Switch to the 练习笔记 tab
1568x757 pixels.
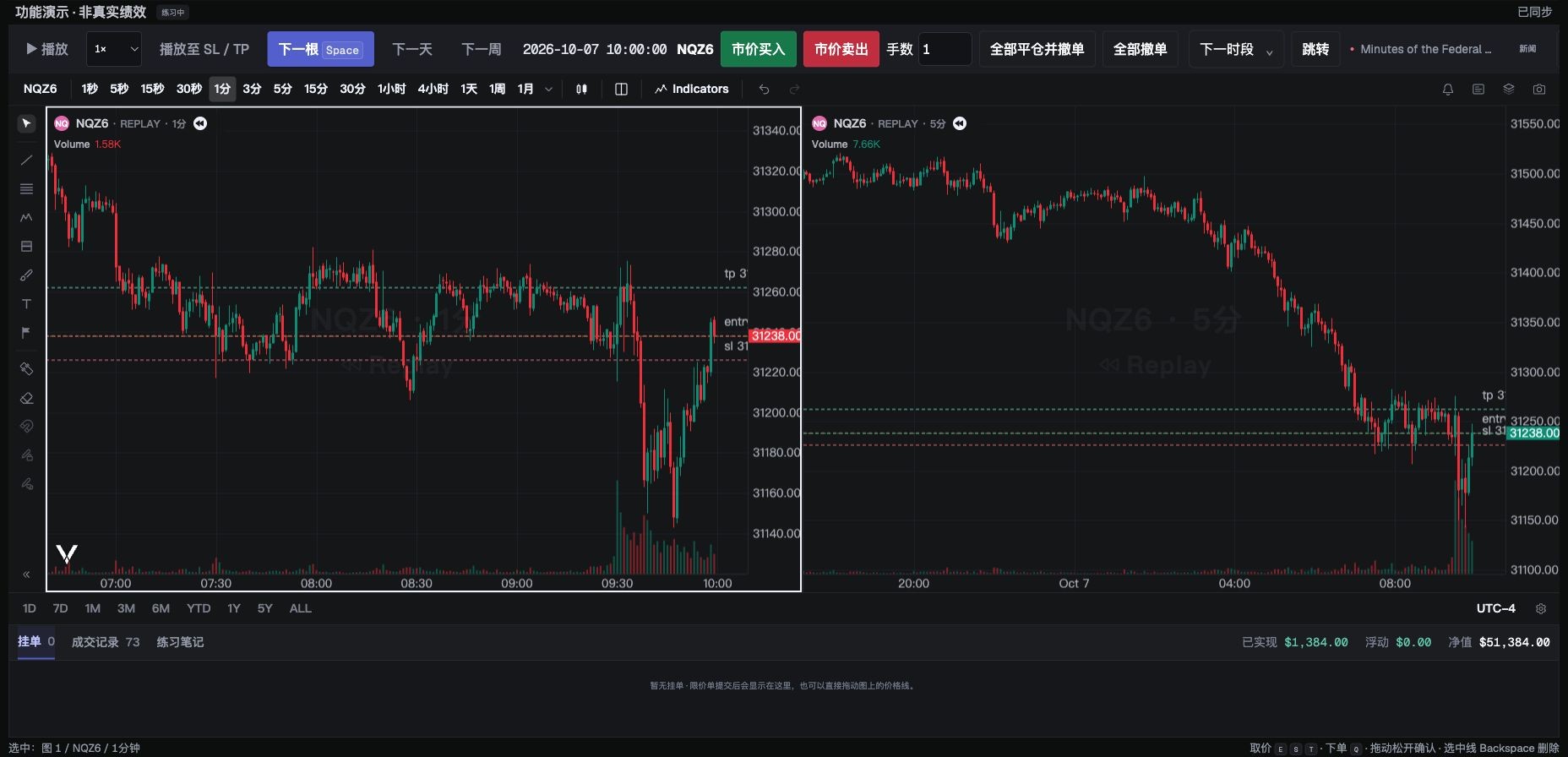[x=180, y=642]
